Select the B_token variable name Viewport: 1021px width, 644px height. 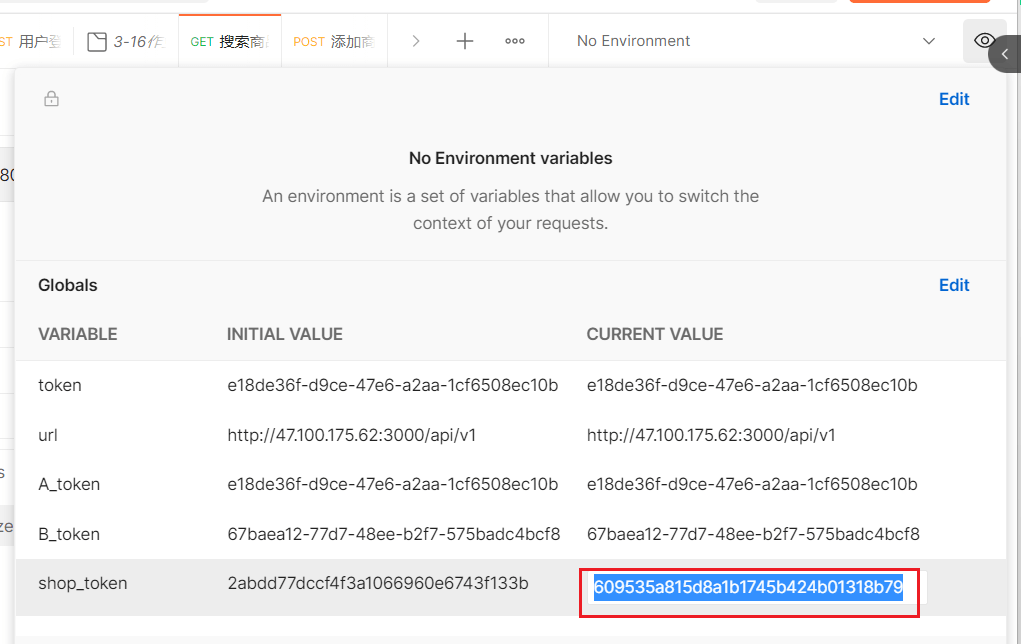(x=69, y=534)
